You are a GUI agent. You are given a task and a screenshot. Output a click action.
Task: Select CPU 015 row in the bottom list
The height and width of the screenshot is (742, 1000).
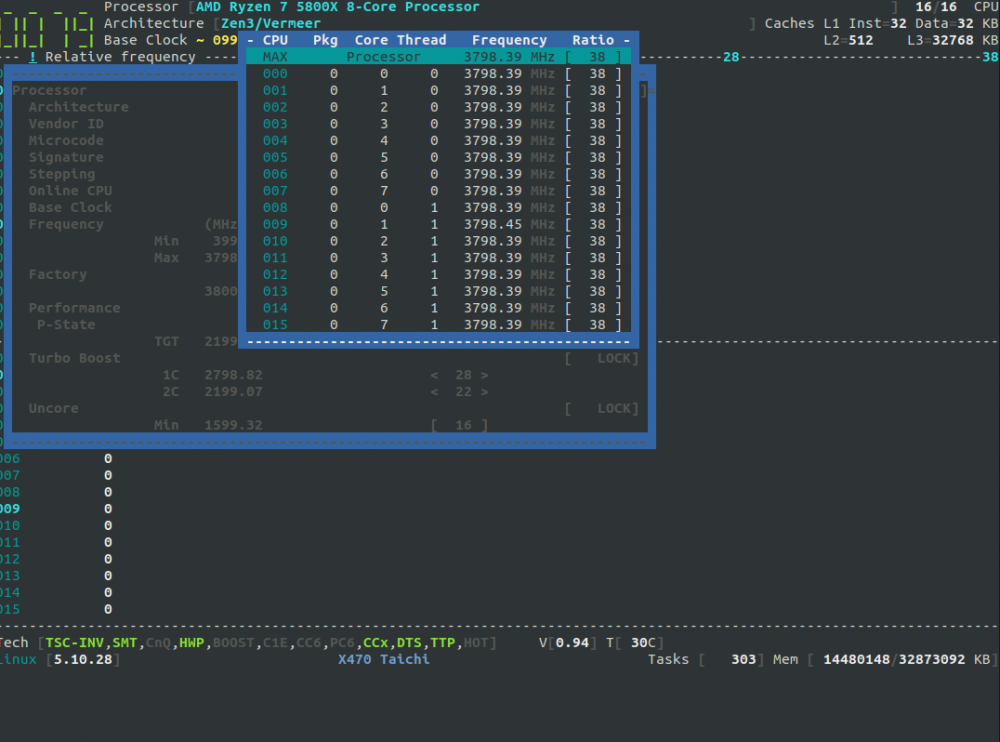point(56,609)
